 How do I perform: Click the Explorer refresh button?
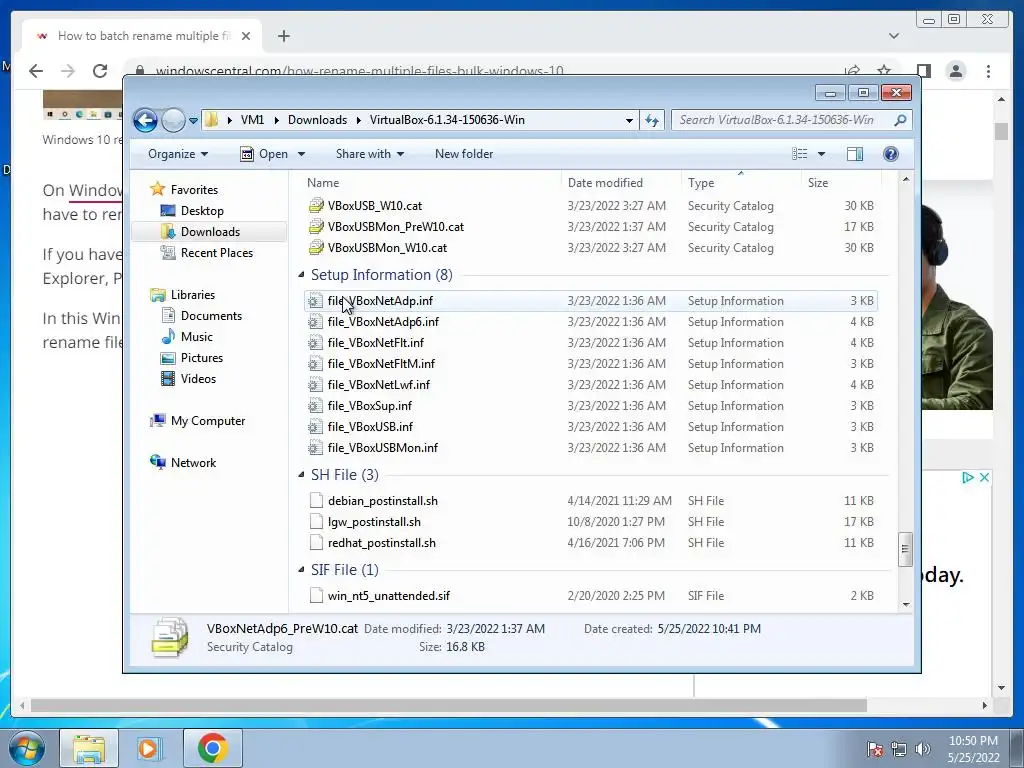pos(652,120)
